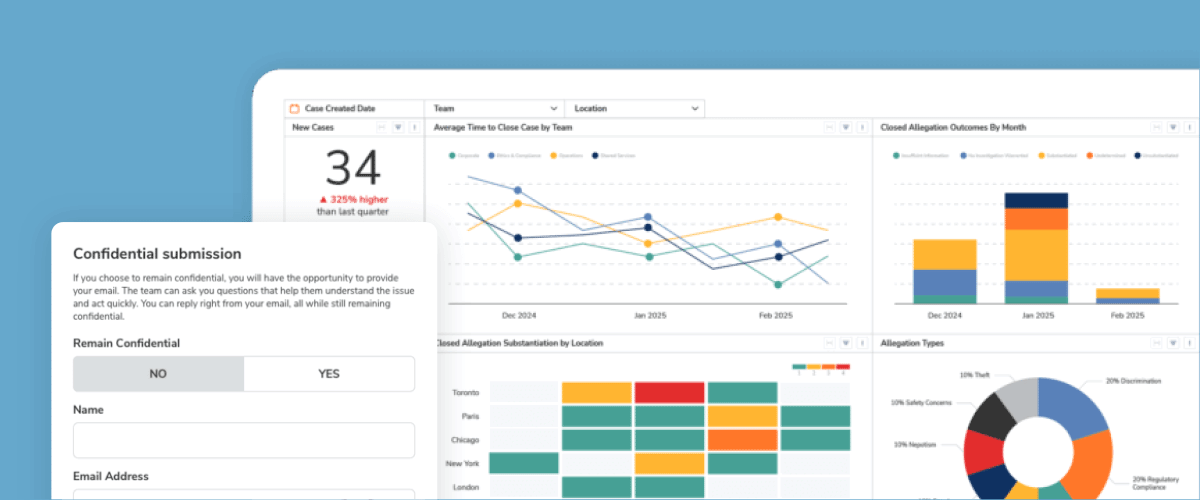Click the Jan 2025 stacked bar
Screen dimensions: 1200x500
1036,248
